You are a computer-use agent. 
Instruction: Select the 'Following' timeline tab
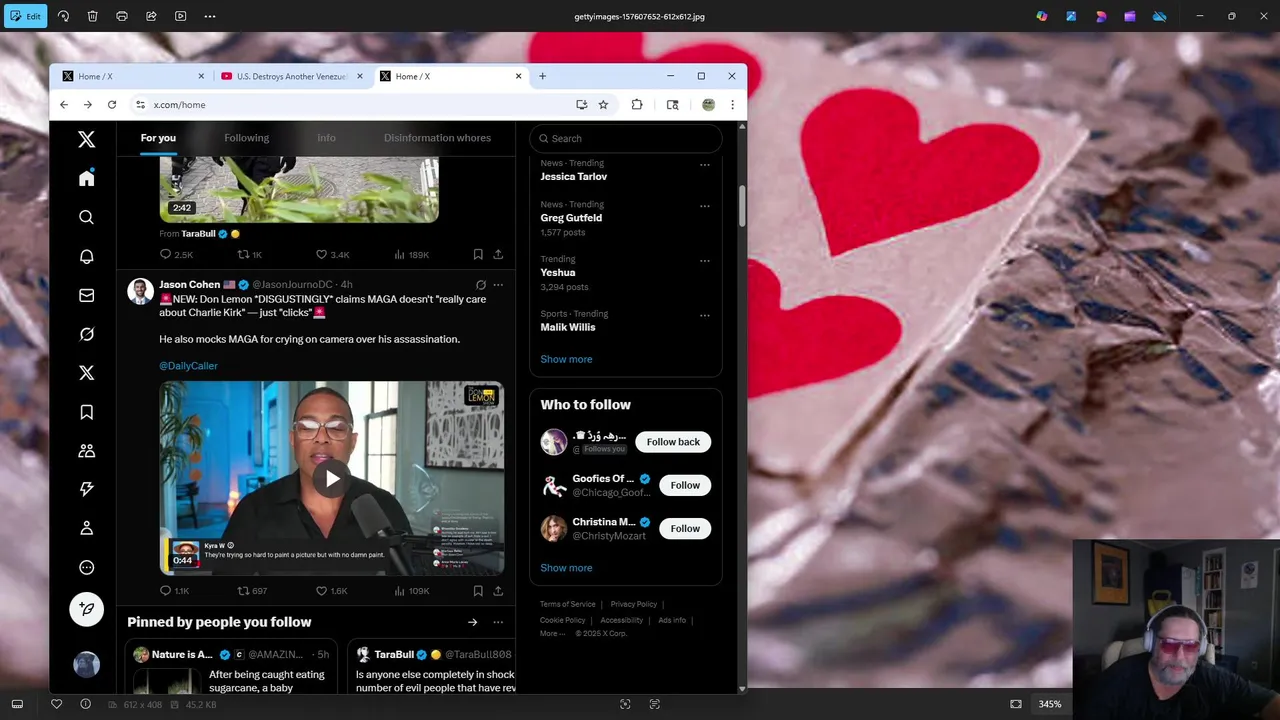(x=246, y=138)
